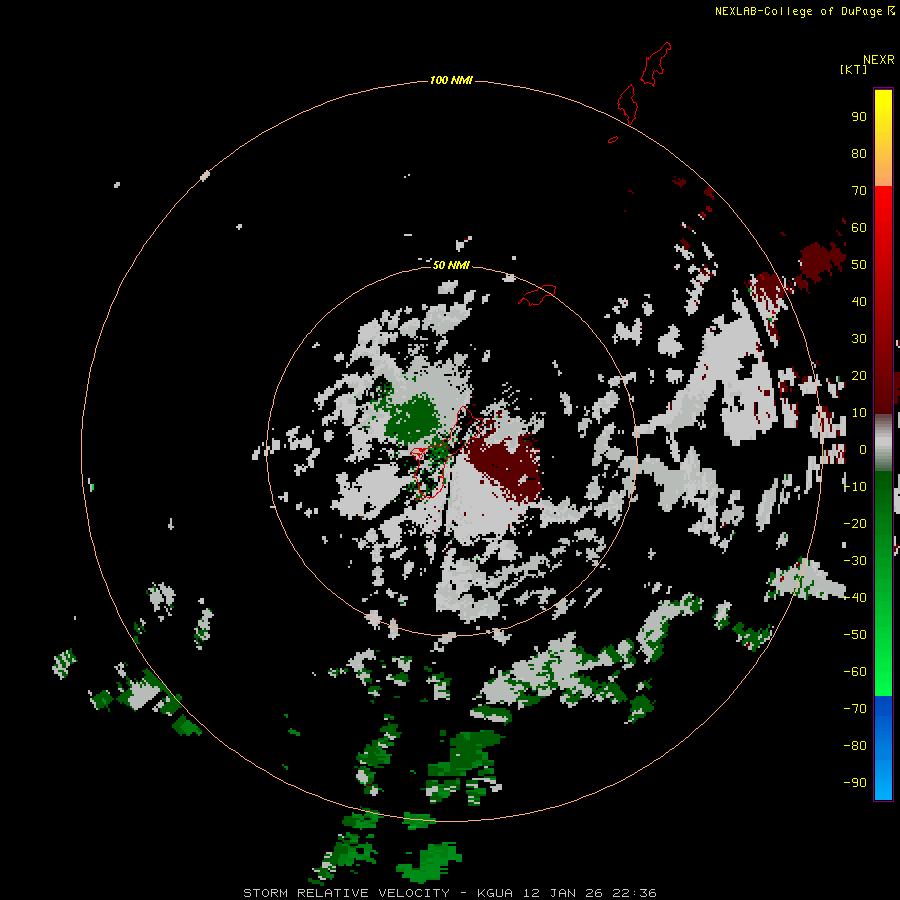Viewport: 900px width, 900px height.
Task: Click the 40 value on the velocity scale
Action: click(859, 302)
